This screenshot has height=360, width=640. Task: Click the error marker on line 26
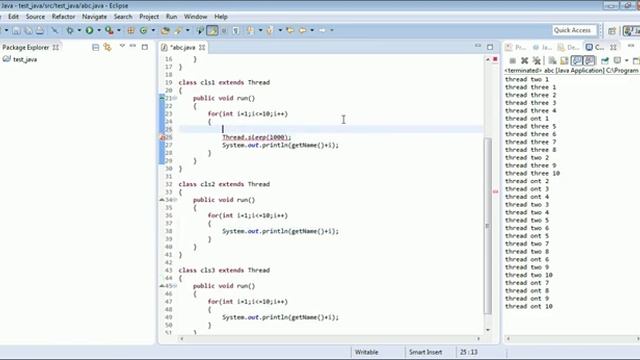pyautogui.click(x=162, y=138)
